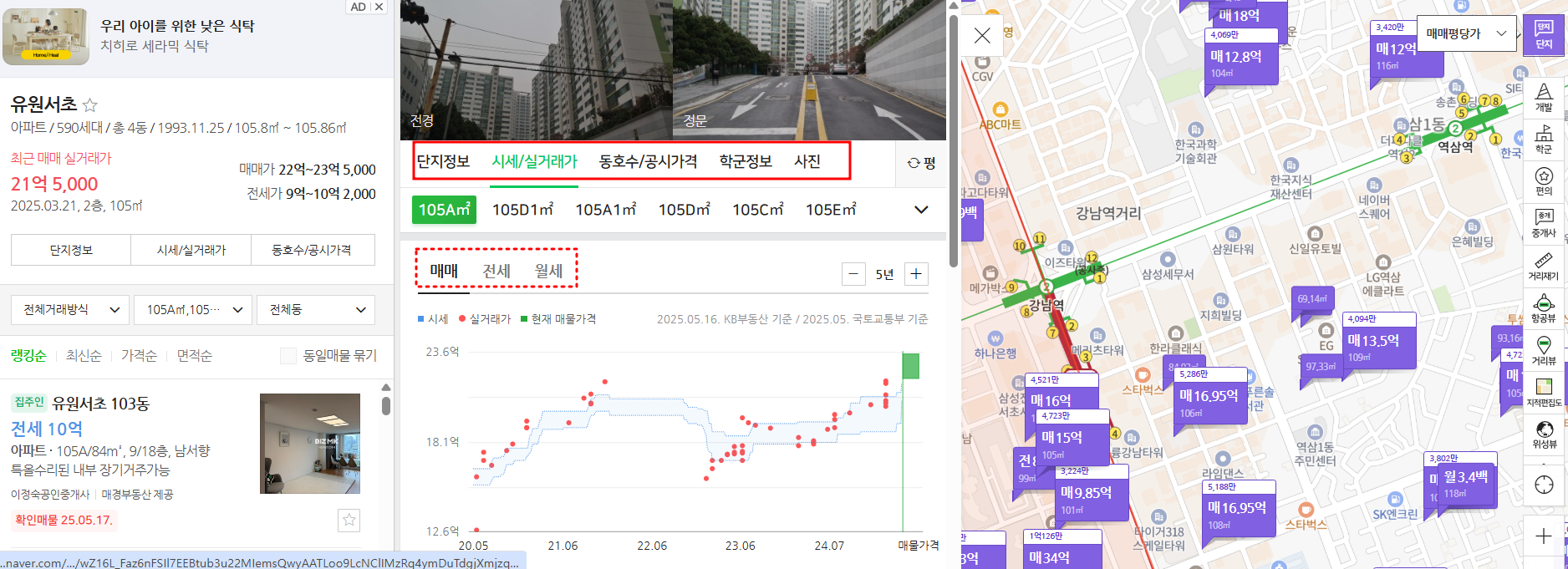
Task: Sort listings by 가격순
Action: click(139, 356)
